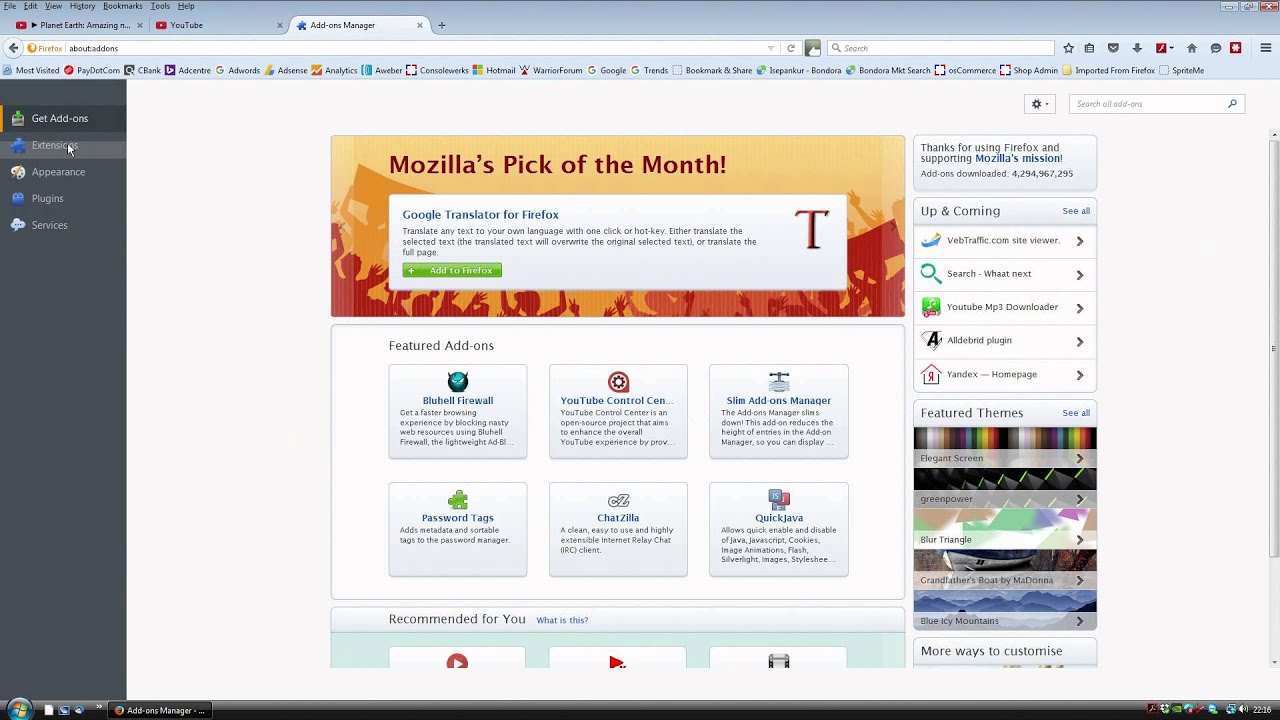Viewport: 1280px width, 720px height.
Task: Open the Adsense bookmark
Action: [286, 71]
